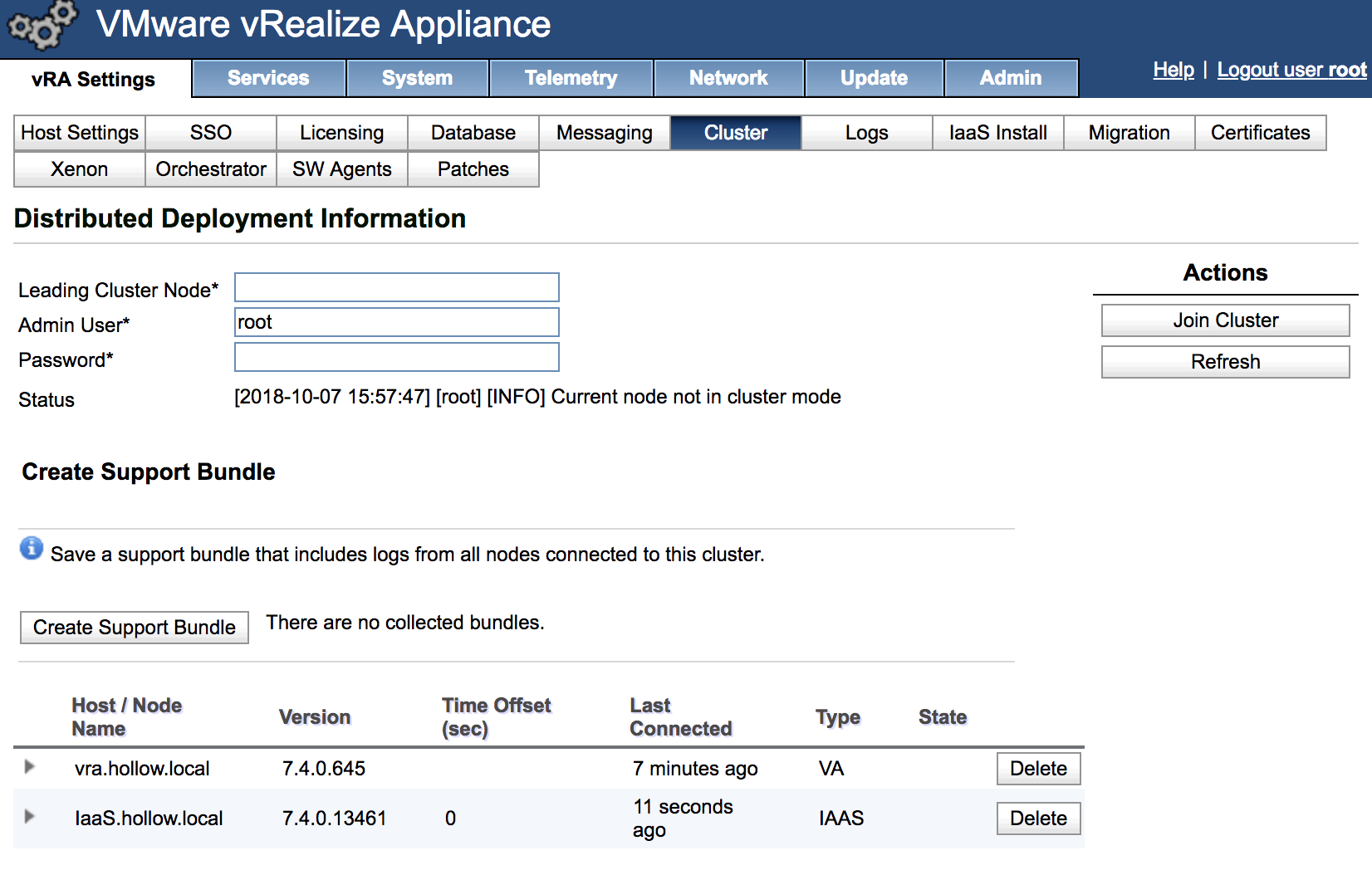This screenshot has width=1372, height=870.
Task: Click the blue info icon
Action: (32, 549)
